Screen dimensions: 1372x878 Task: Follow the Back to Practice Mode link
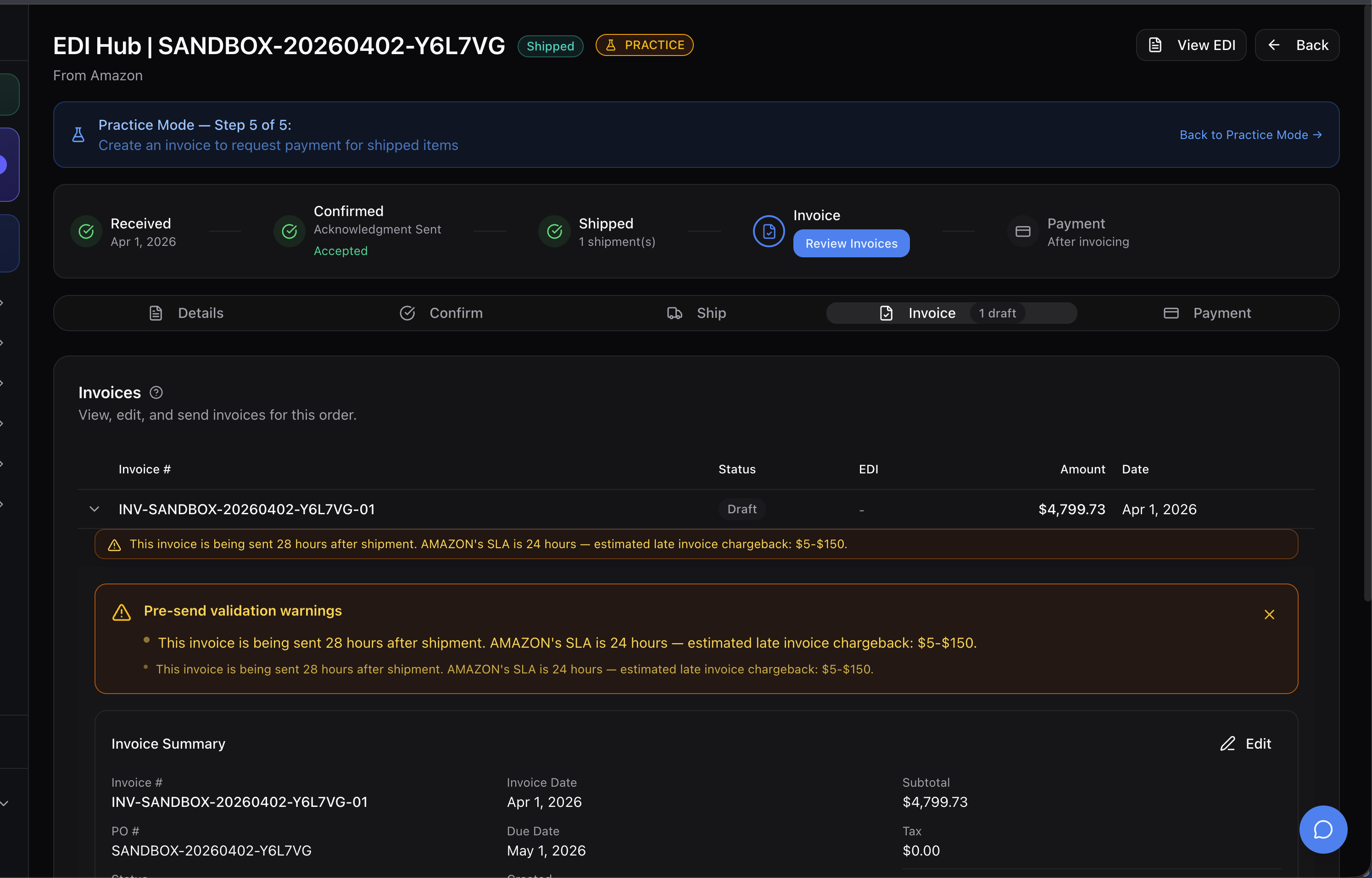(1250, 134)
